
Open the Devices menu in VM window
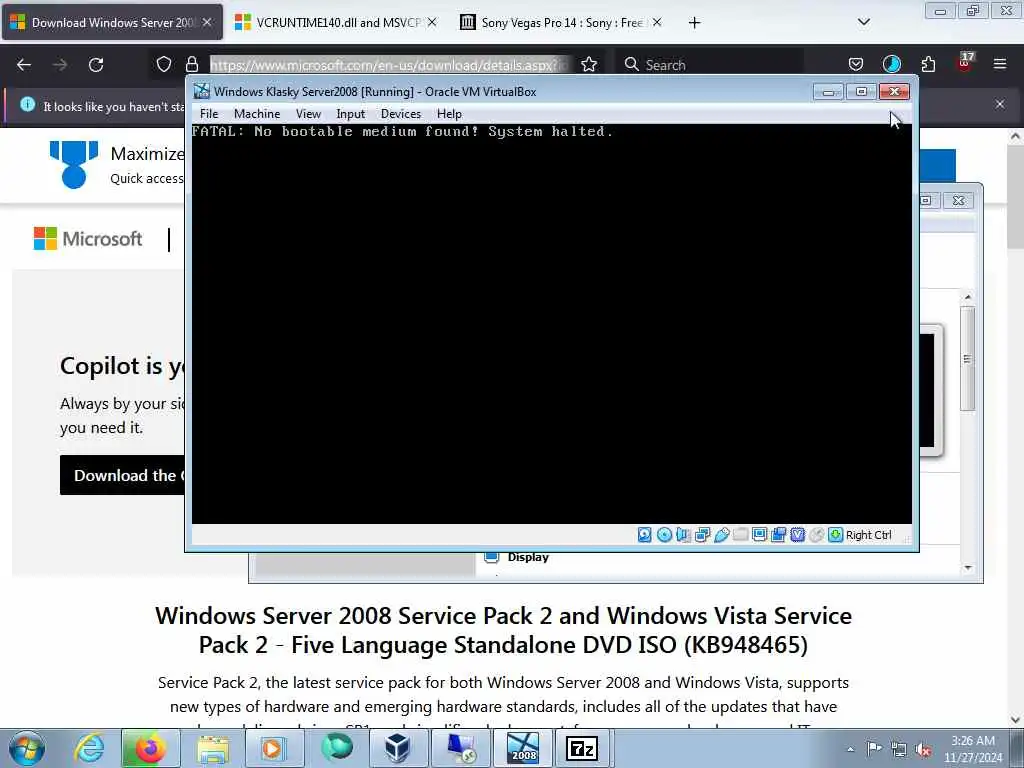401,114
